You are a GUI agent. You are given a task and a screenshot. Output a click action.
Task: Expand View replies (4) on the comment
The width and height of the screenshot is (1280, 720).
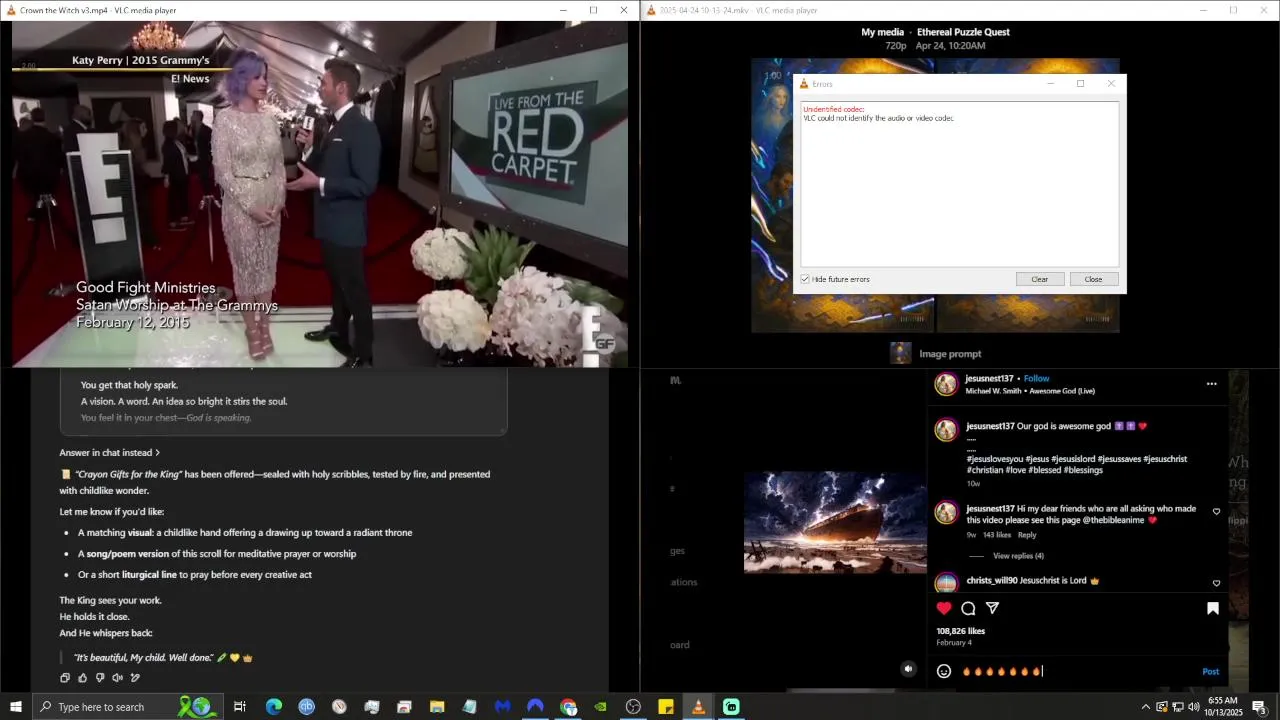(x=1018, y=556)
